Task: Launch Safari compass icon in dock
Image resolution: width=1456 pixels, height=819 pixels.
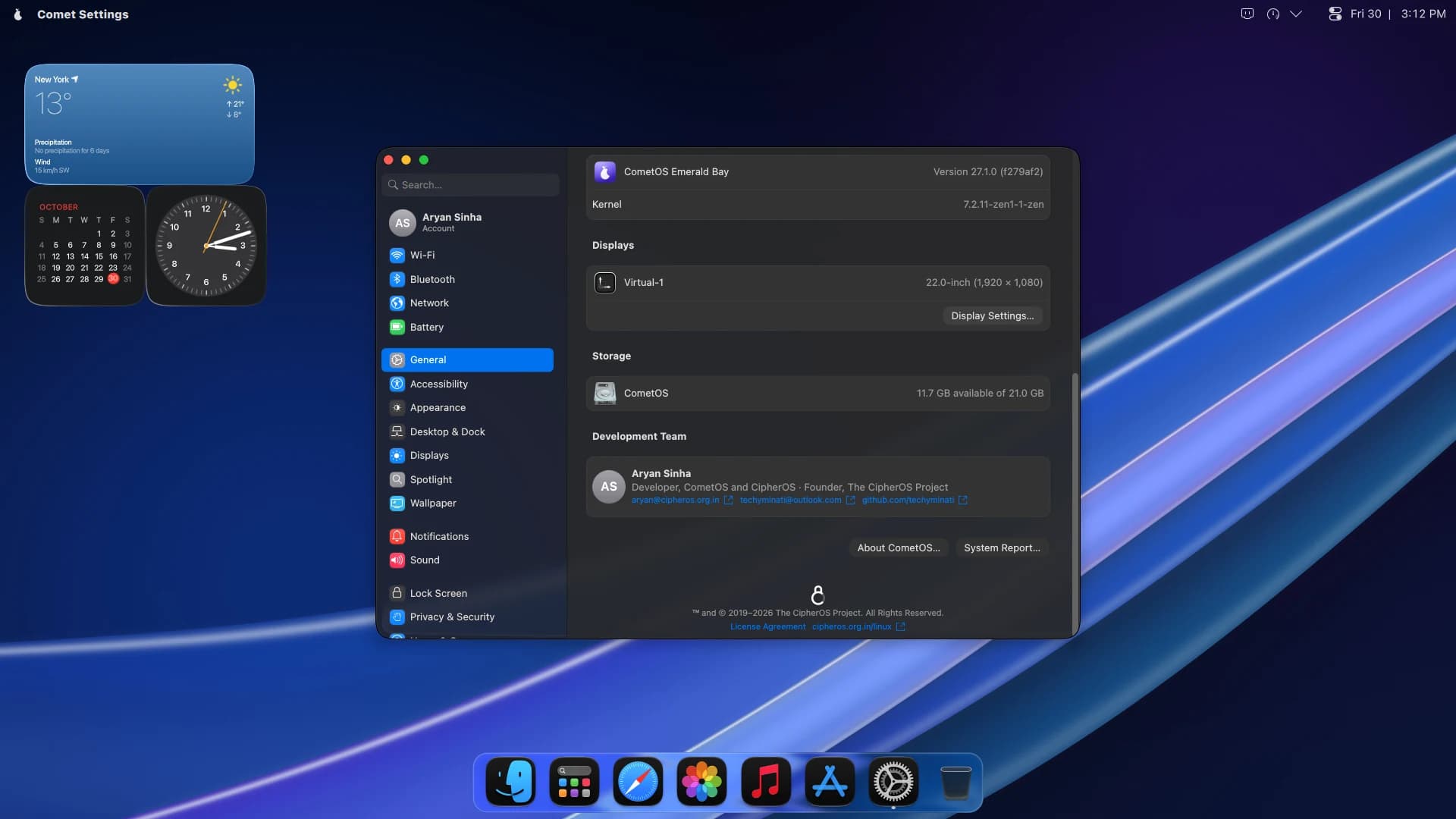Action: pyautogui.click(x=638, y=782)
